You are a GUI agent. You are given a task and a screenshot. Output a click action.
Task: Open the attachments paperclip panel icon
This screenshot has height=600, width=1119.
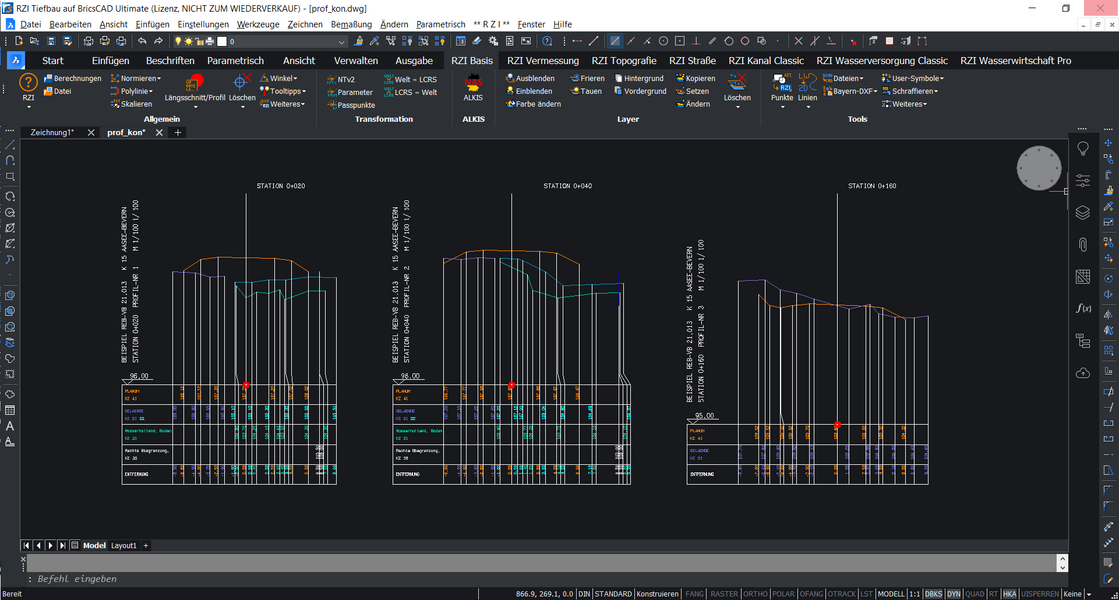tap(1083, 245)
